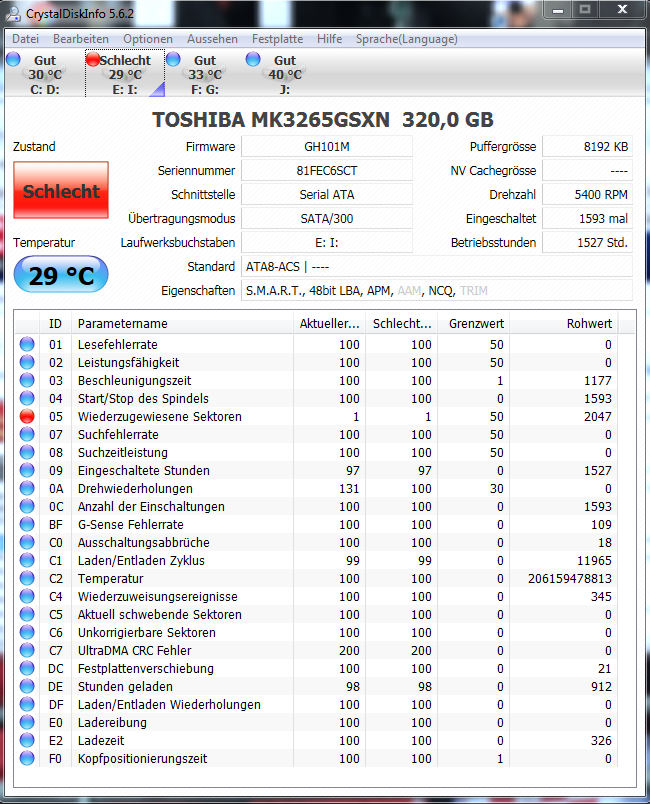Click the red Schlecht status button
This screenshot has height=804, width=650.
click(x=61, y=190)
